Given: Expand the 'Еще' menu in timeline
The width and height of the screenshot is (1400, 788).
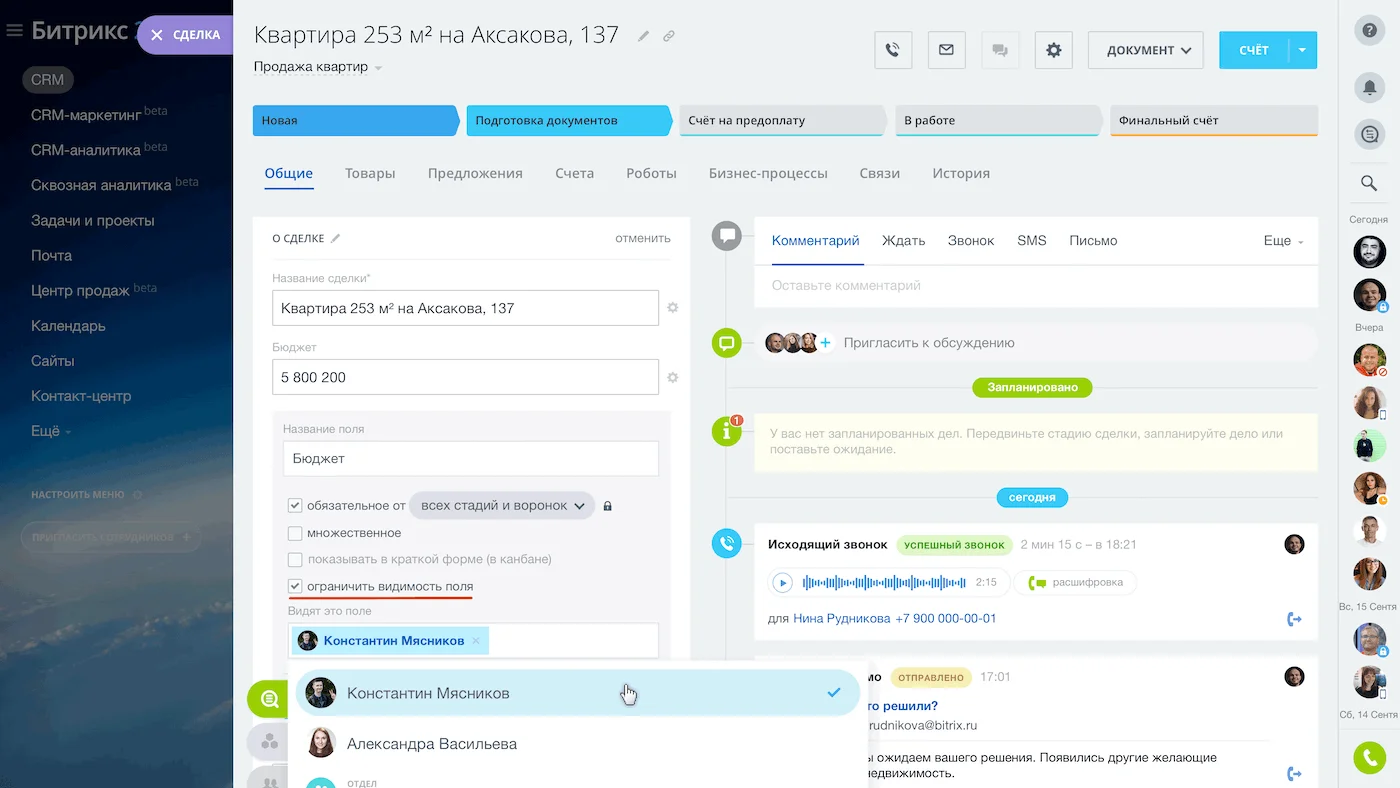Looking at the screenshot, I should point(1283,241).
